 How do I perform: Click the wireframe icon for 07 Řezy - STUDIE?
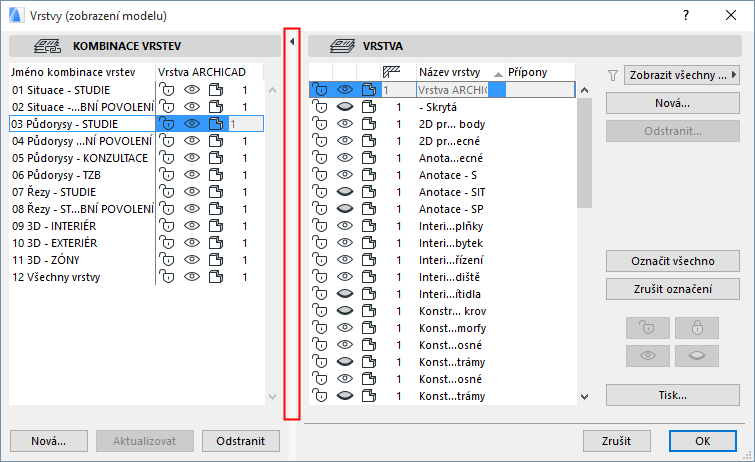[x=216, y=192]
